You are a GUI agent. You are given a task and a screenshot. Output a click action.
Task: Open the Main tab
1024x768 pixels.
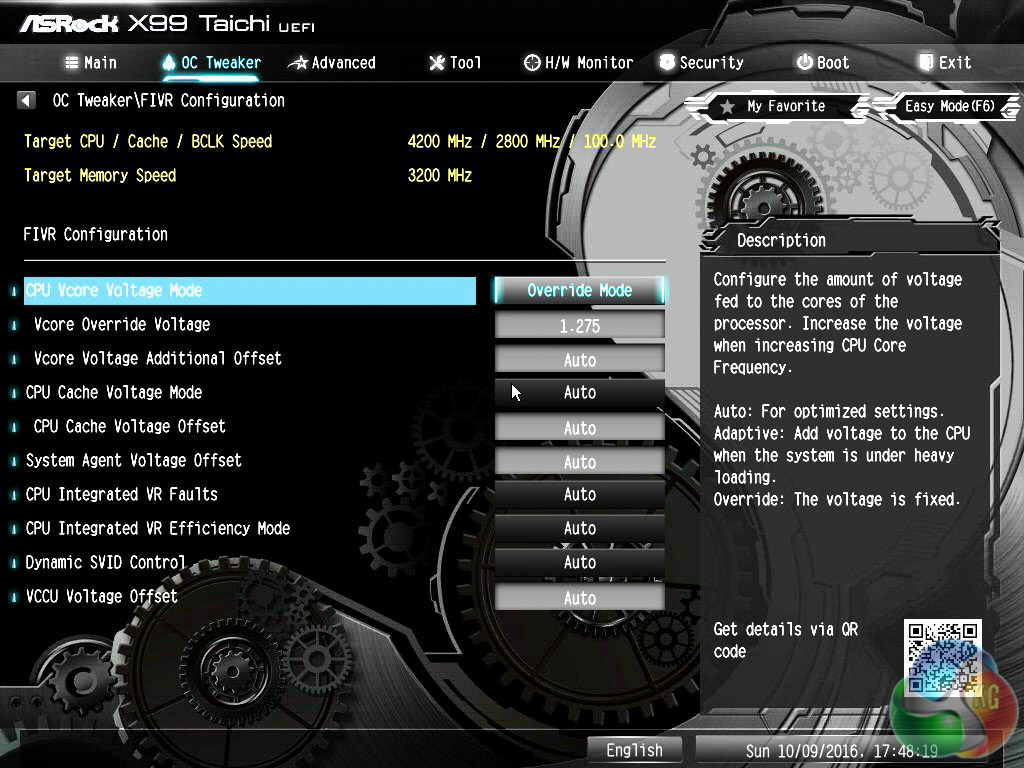[91, 63]
